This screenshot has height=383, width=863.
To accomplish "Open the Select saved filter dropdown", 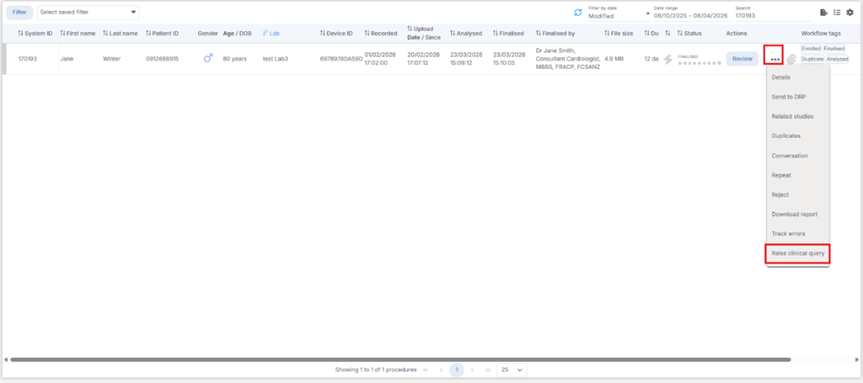I will tap(88, 12).
